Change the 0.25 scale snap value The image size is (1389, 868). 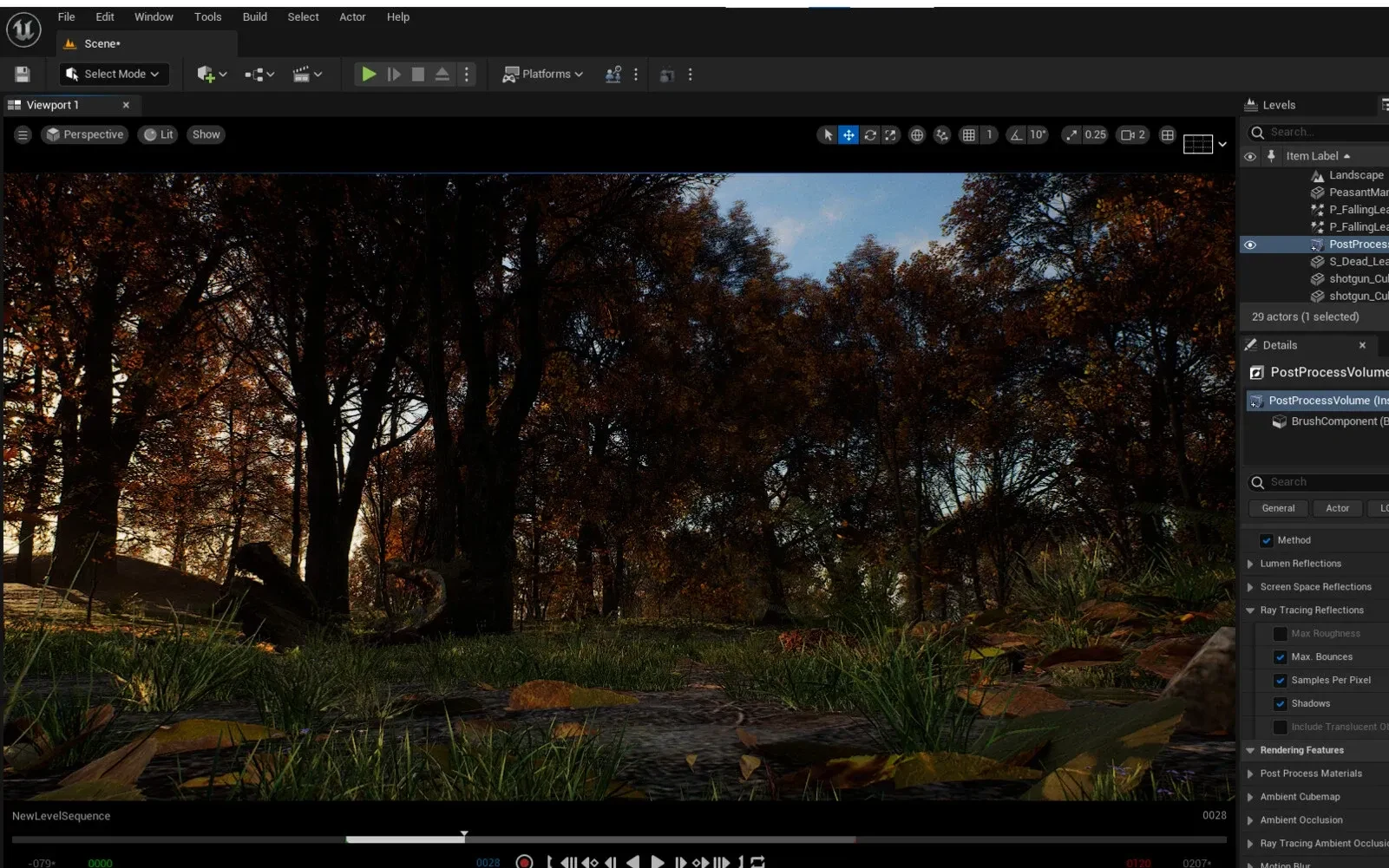pyautogui.click(x=1096, y=134)
